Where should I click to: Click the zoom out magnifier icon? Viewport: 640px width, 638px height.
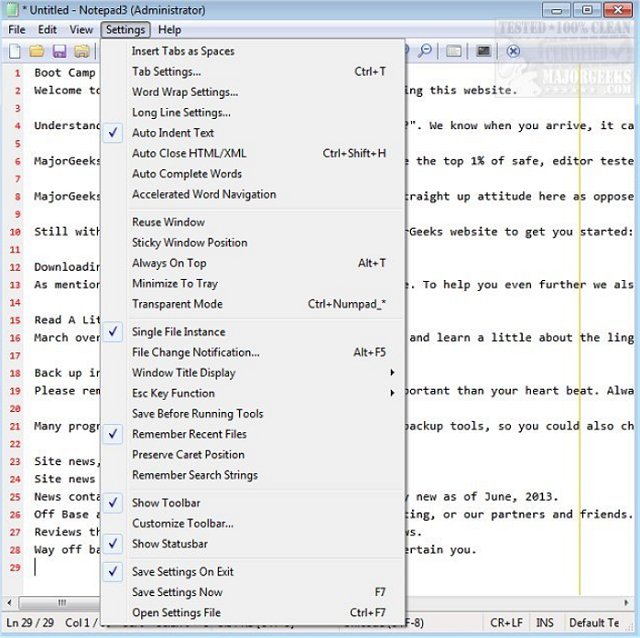(x=425, y=51)
